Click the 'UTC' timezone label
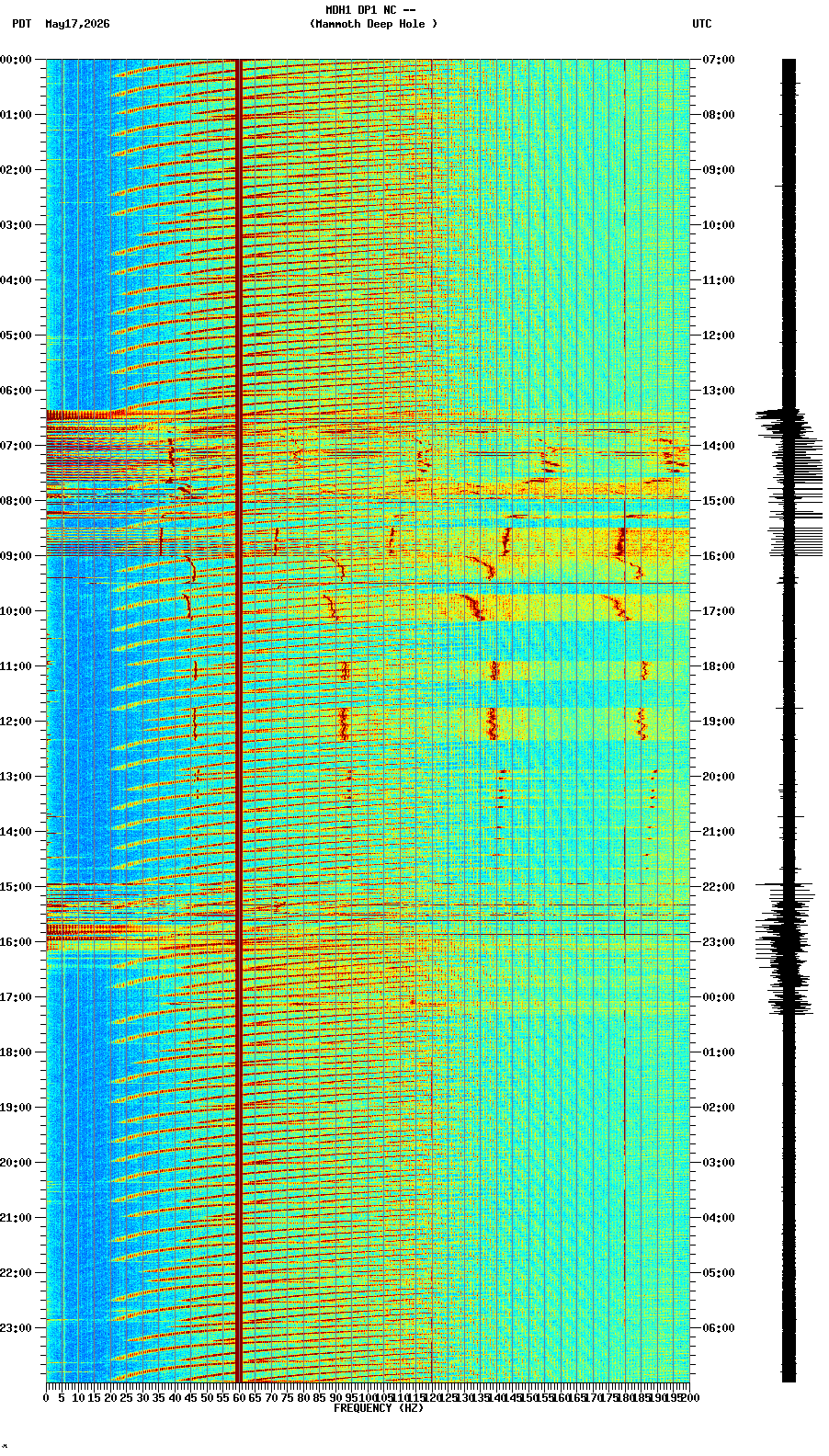Viewport: 829px width, 1456px height. click(702, 24)
